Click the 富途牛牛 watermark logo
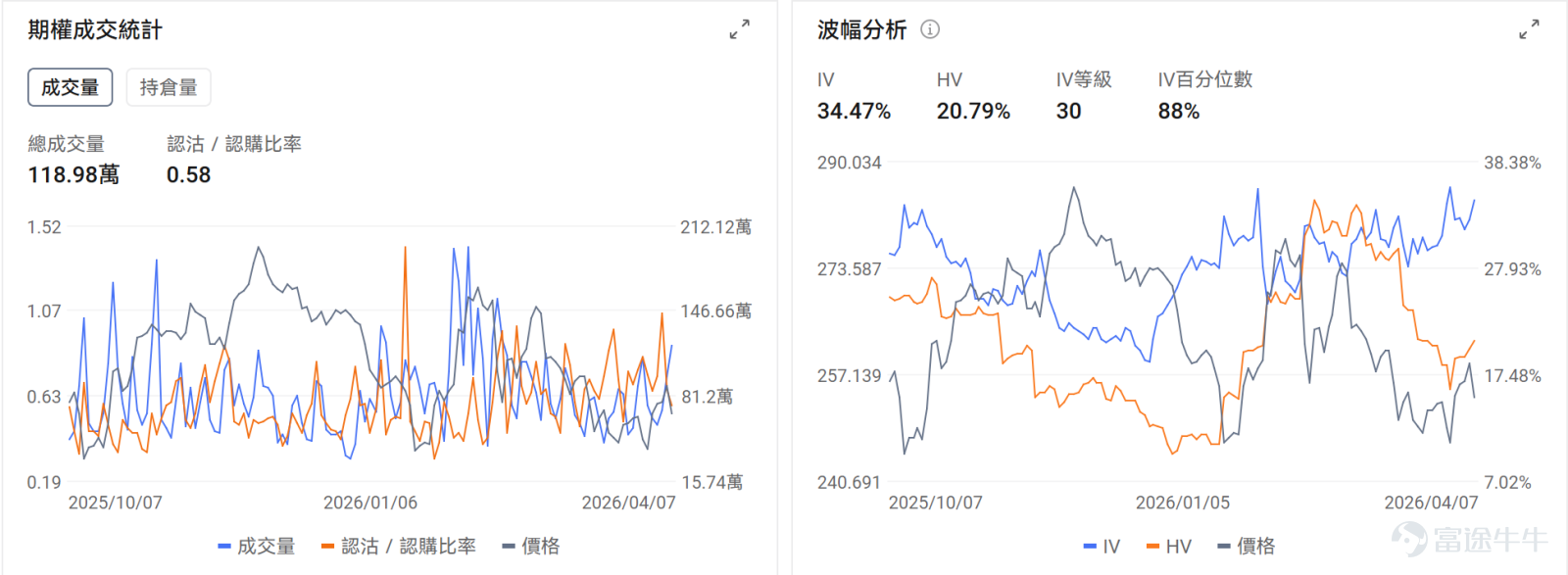Viewport: 1568px width, 575px height. click(1470, 539)
